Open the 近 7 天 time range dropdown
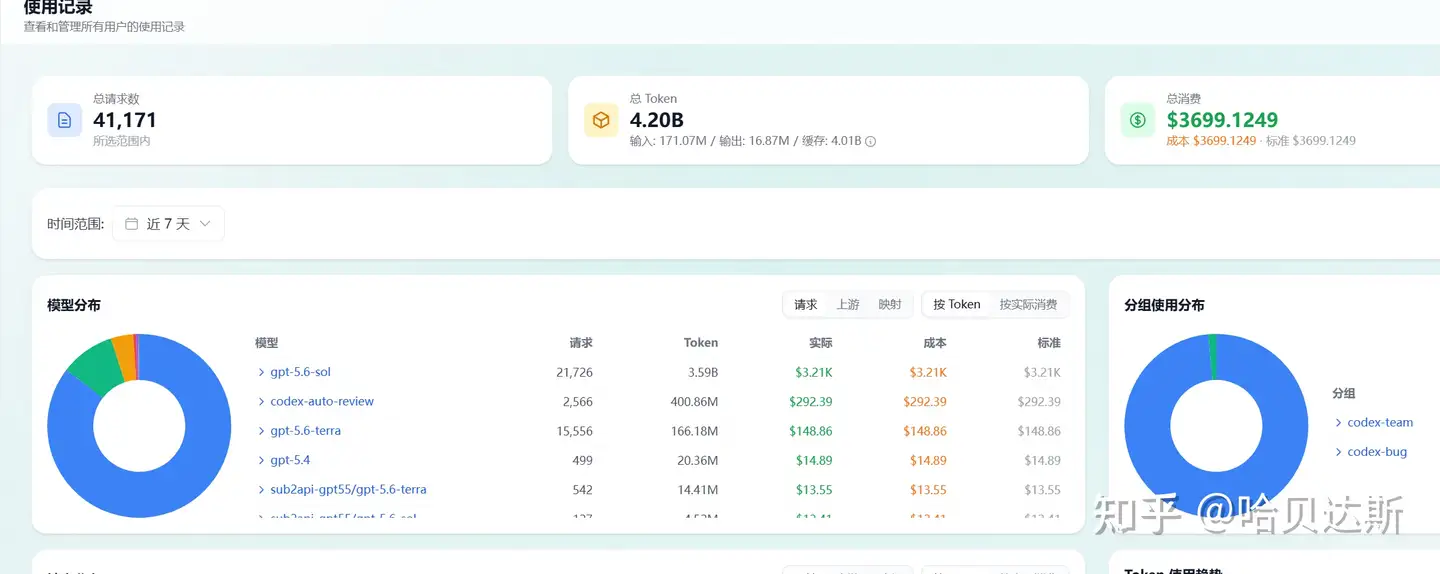The width and height of the screenshot is (1440, 574). (x=168, y=224)
